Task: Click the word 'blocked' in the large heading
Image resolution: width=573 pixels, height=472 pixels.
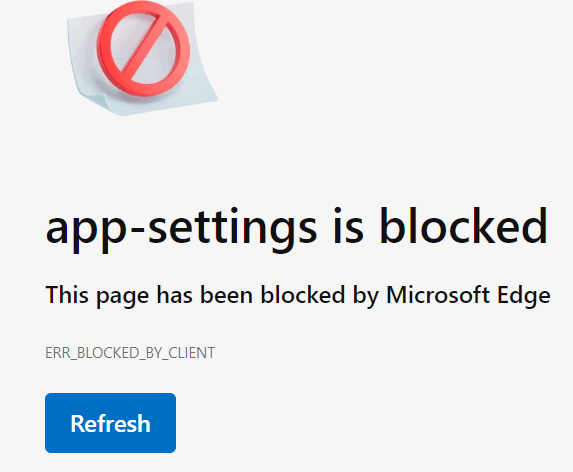Action: click(x=464, y=226)
